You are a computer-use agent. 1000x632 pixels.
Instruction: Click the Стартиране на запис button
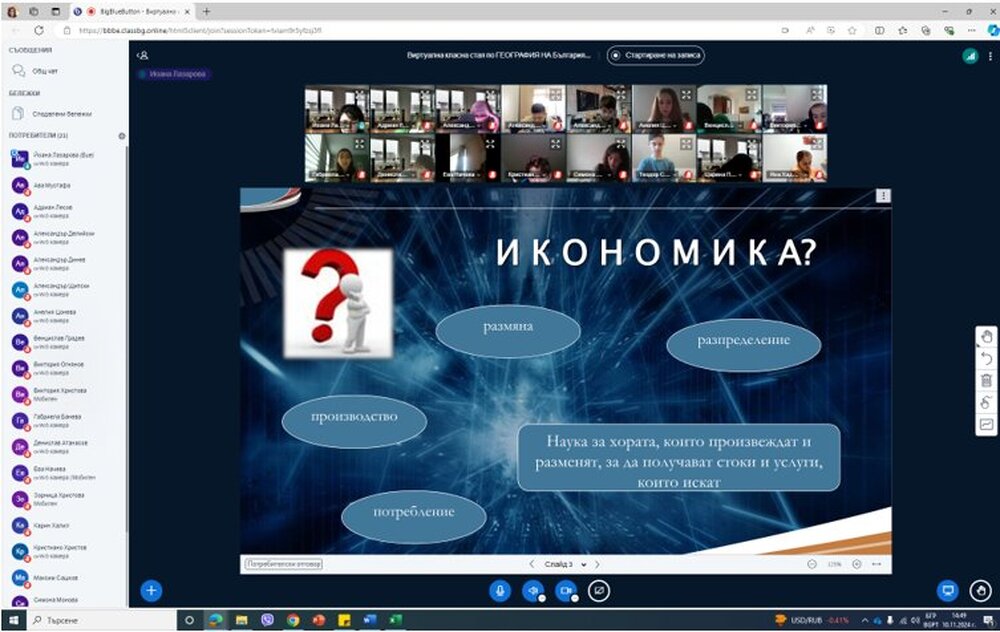(657, 56)
